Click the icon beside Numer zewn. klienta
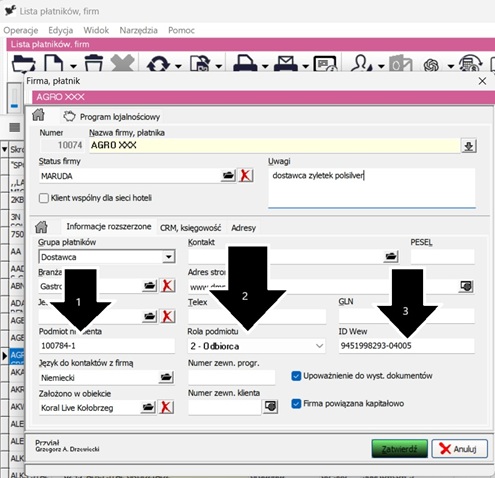This screenshot has width=495, height=478. click(x=270, y=406)
